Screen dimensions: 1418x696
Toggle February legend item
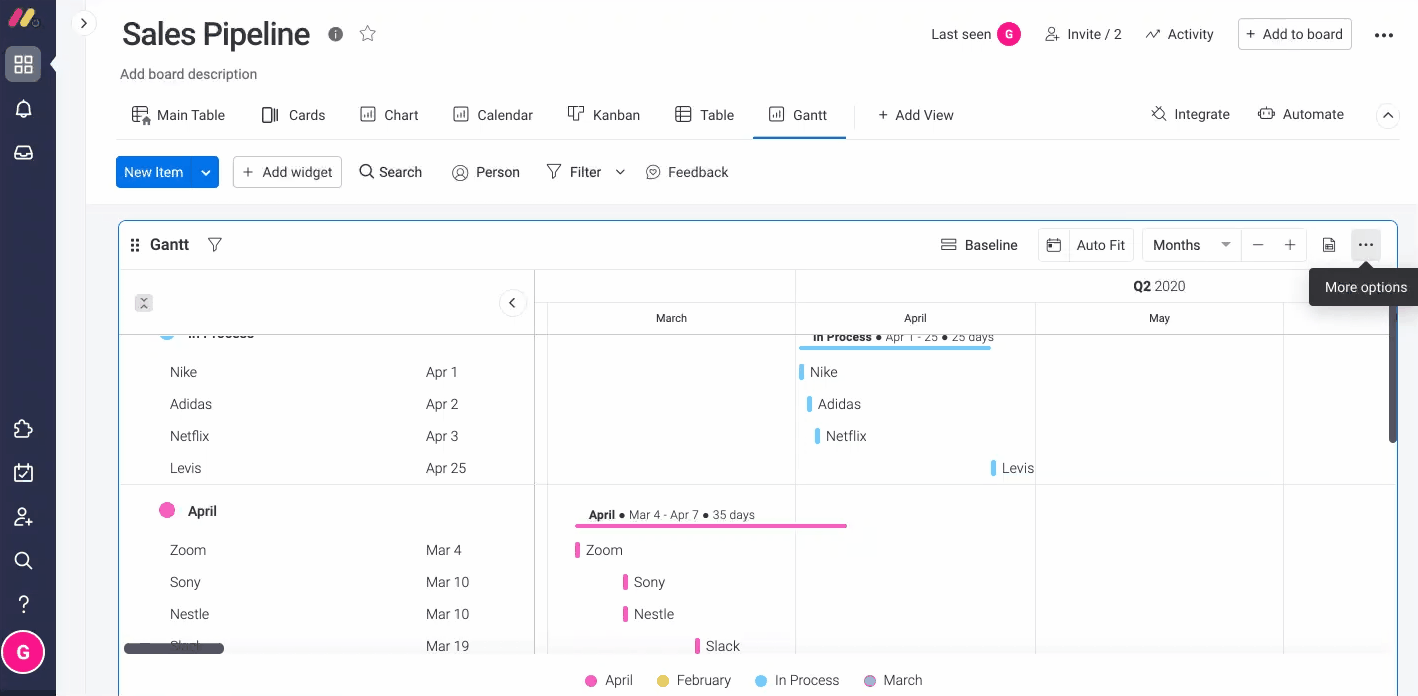pos(693,680)
